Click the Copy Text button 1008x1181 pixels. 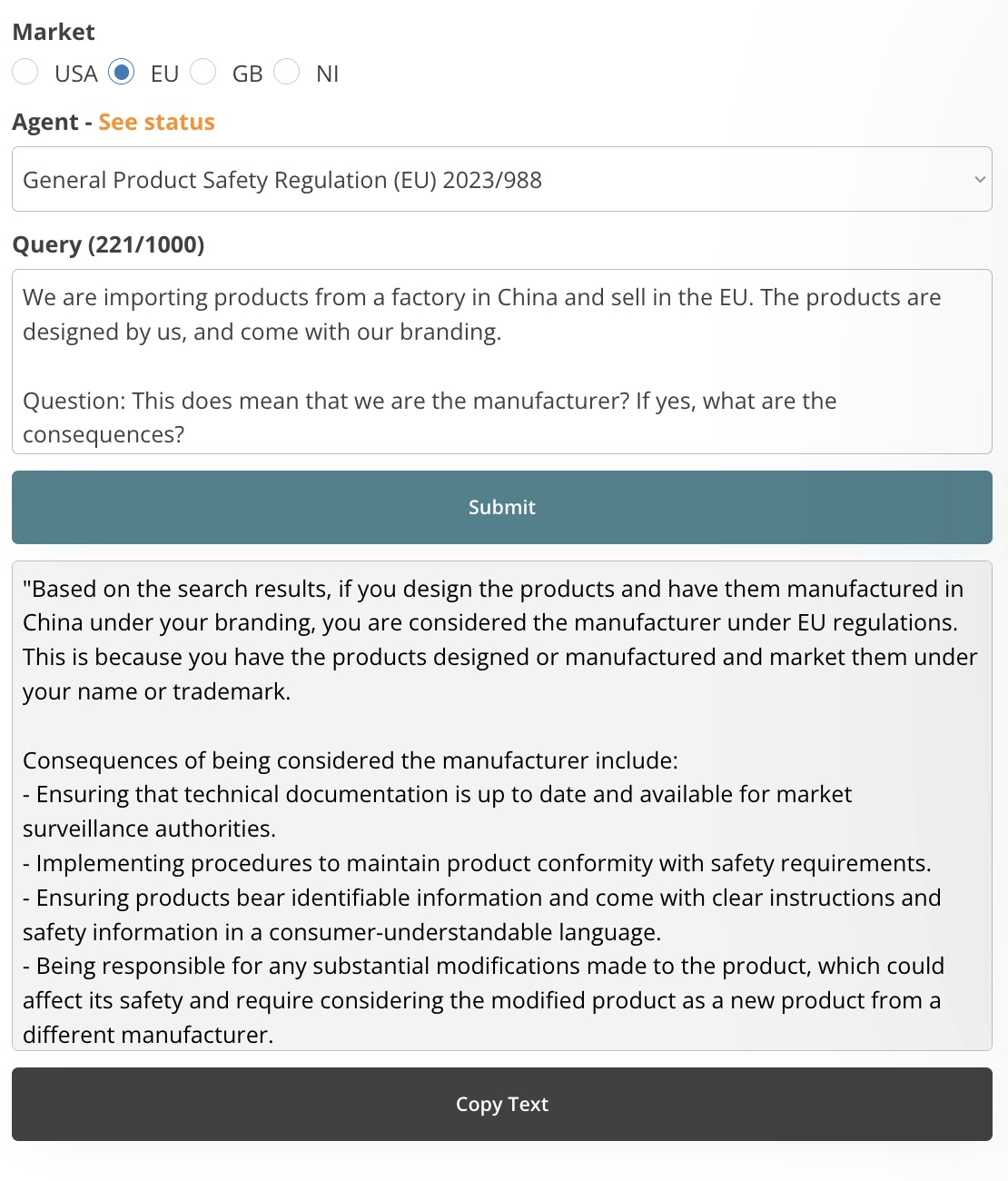point(502,1104)
